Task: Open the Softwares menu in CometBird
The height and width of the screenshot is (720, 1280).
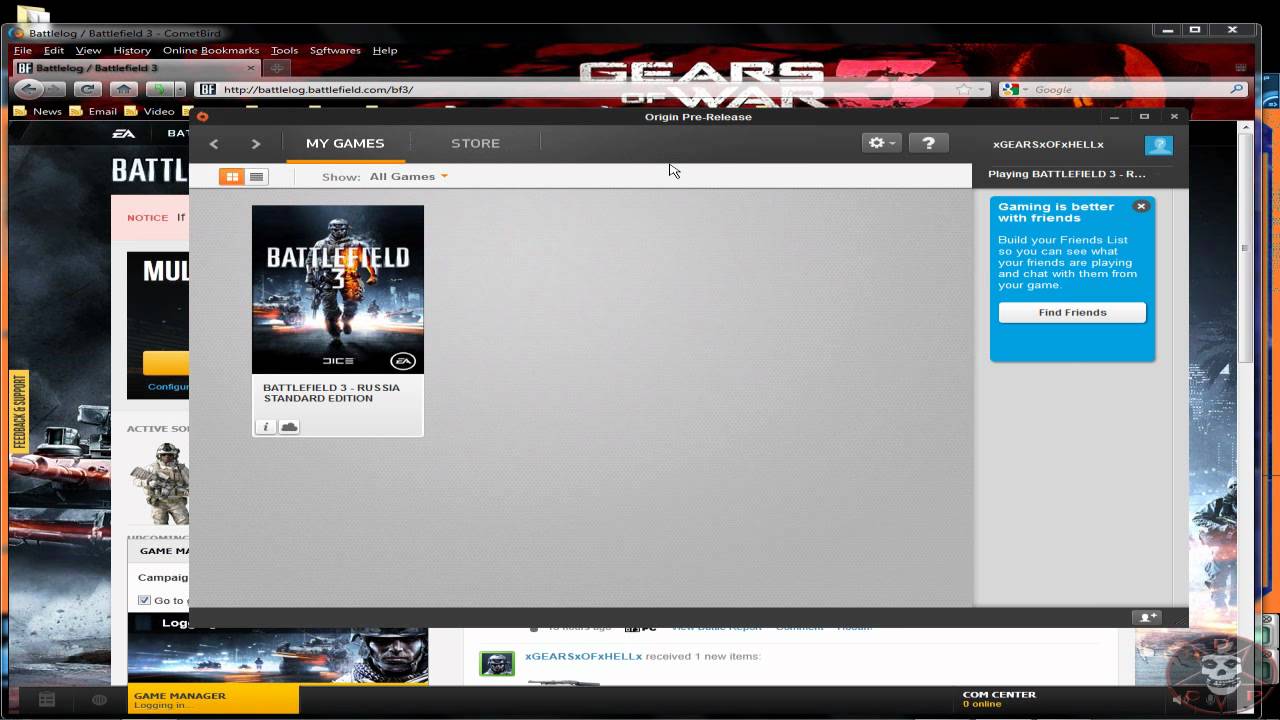Action: click(335, 50)
